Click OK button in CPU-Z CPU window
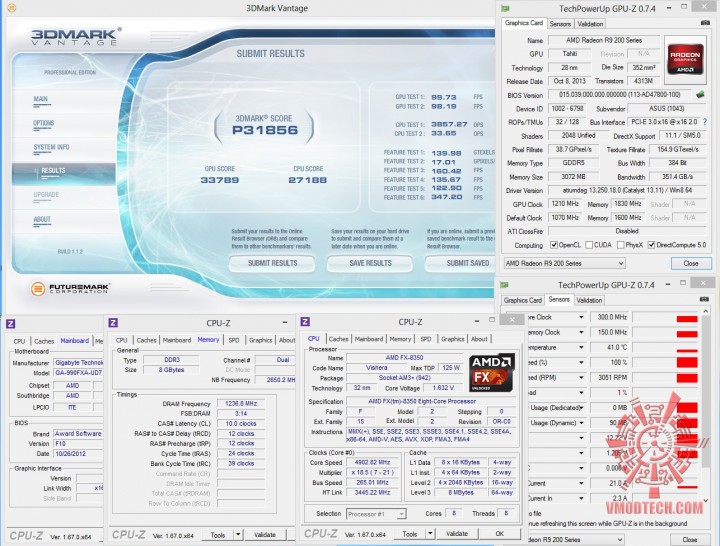This screenshot has width=720, height=546. point(500,534)
